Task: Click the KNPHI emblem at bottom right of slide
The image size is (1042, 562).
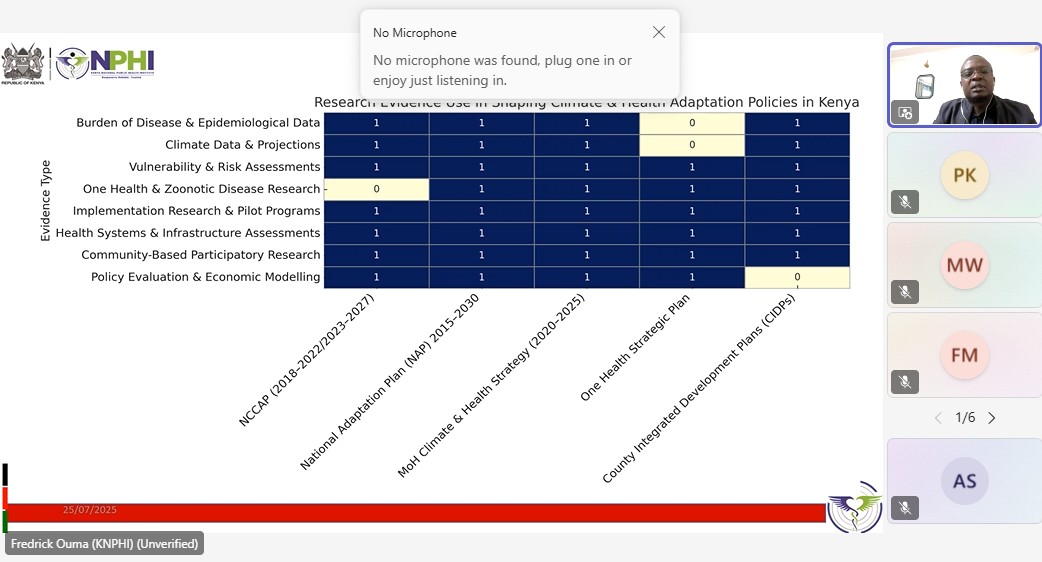Action: [x=854, y=507]
